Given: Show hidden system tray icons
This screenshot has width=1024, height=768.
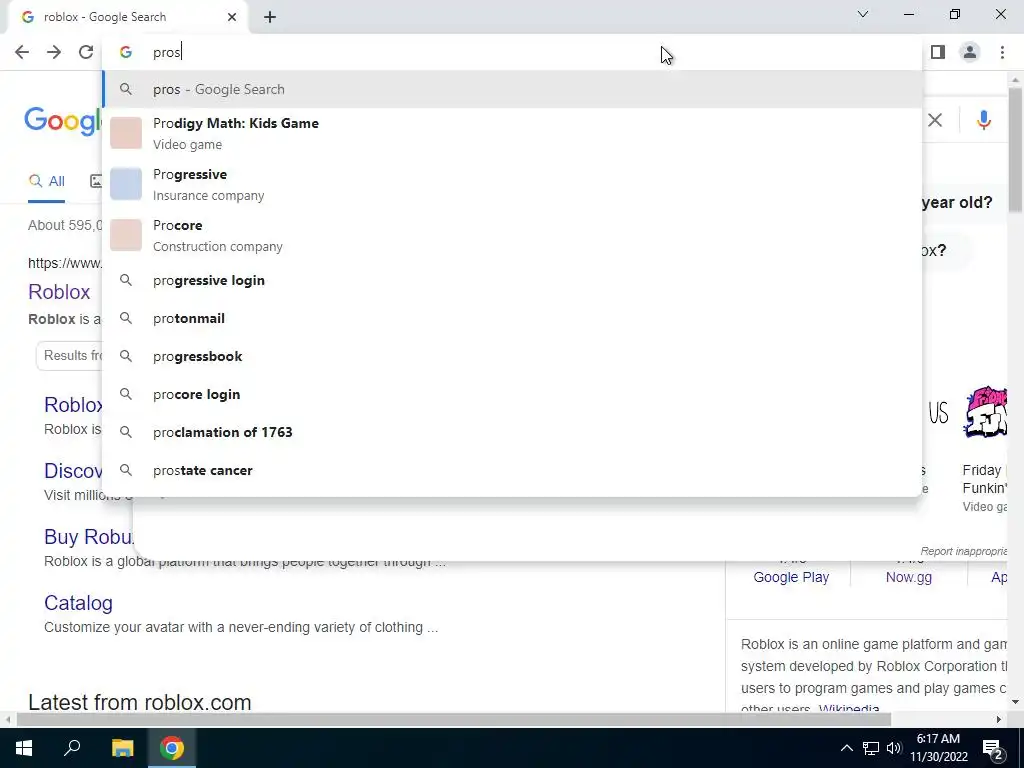Looking at the screenshot, I should click(x=846, y=748).
